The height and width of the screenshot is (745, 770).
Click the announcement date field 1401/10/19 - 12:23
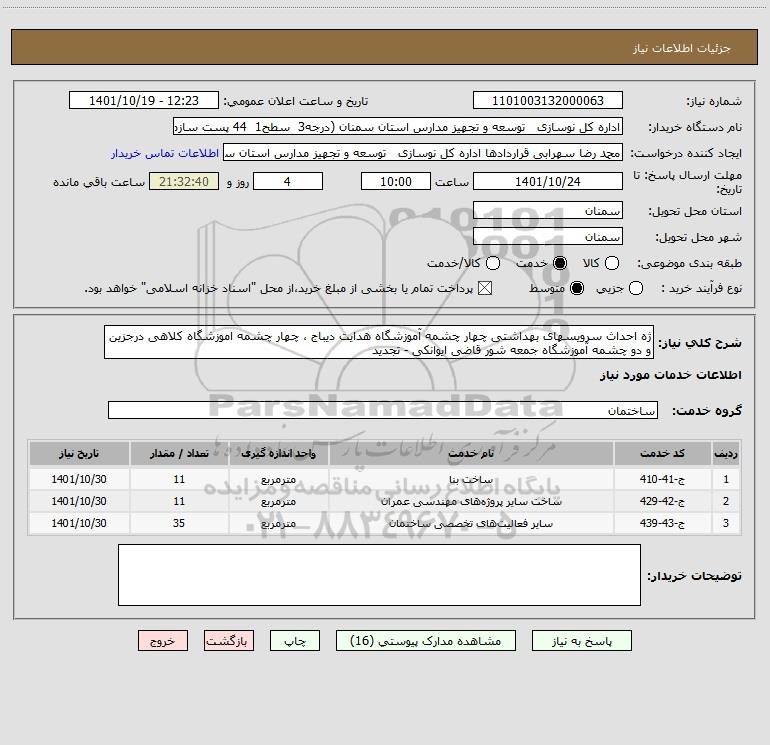tap(144, 101)
